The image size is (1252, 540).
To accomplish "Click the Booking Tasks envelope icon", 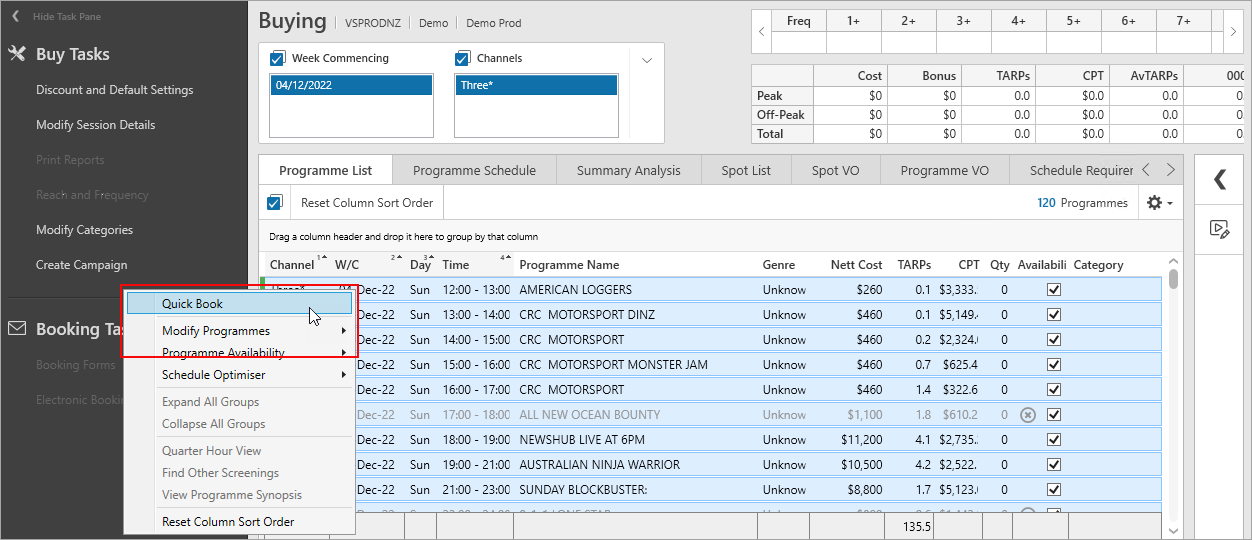I will click(17, 328).
